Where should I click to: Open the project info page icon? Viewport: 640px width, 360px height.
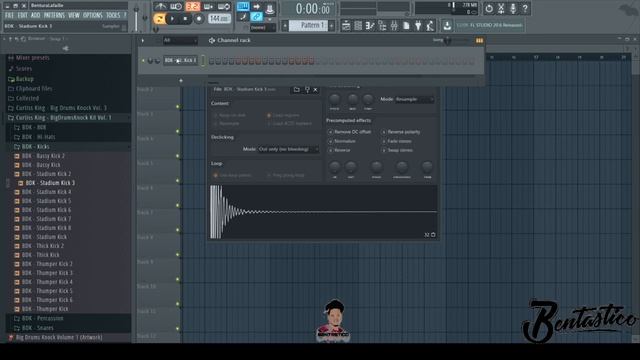406,26
